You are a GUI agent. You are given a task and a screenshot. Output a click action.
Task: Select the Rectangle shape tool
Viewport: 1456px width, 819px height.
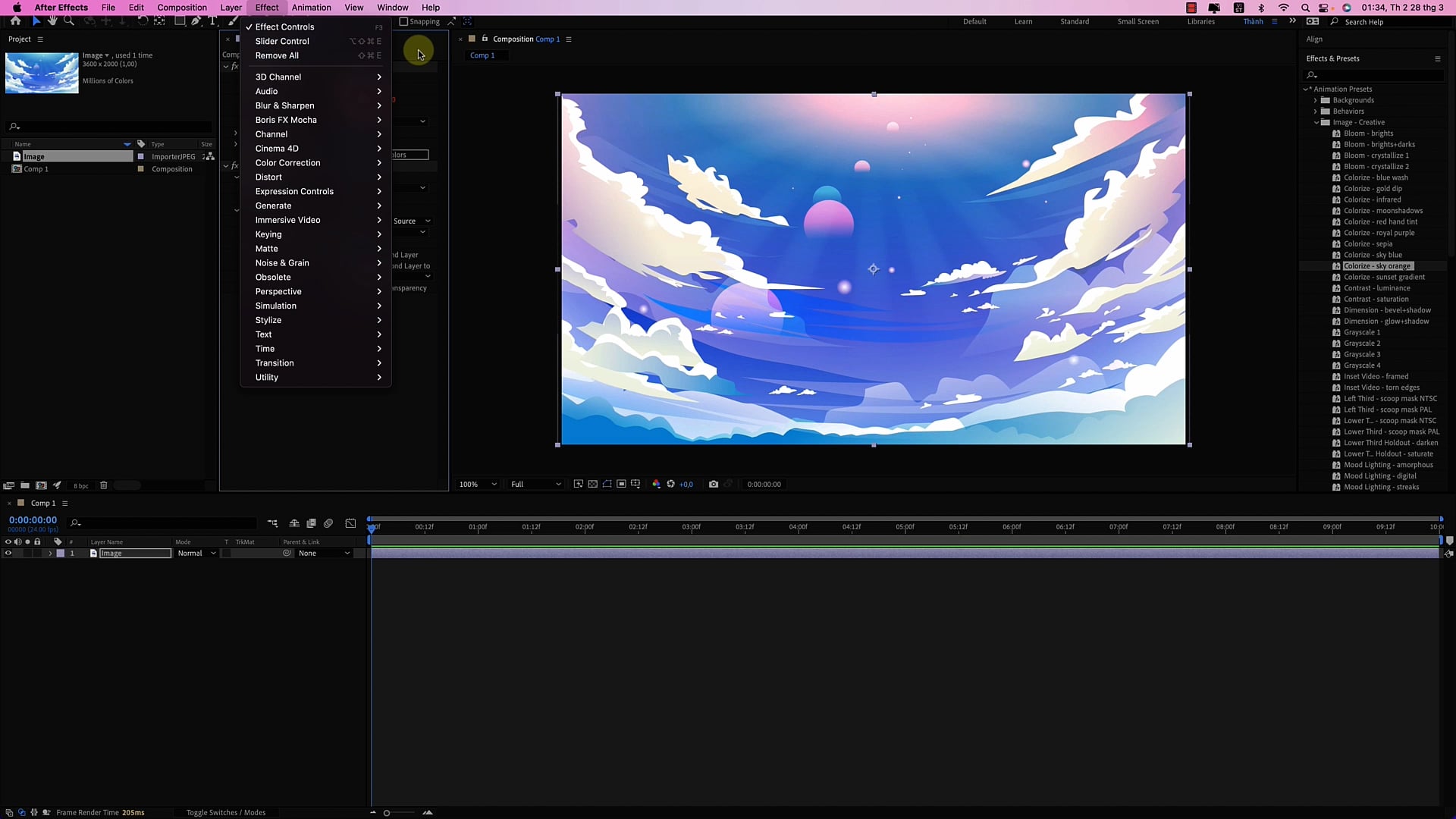[x=180, y=21]
